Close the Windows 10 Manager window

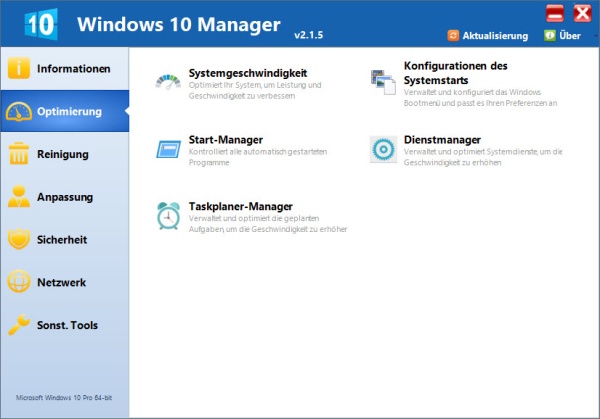(582, 13)
